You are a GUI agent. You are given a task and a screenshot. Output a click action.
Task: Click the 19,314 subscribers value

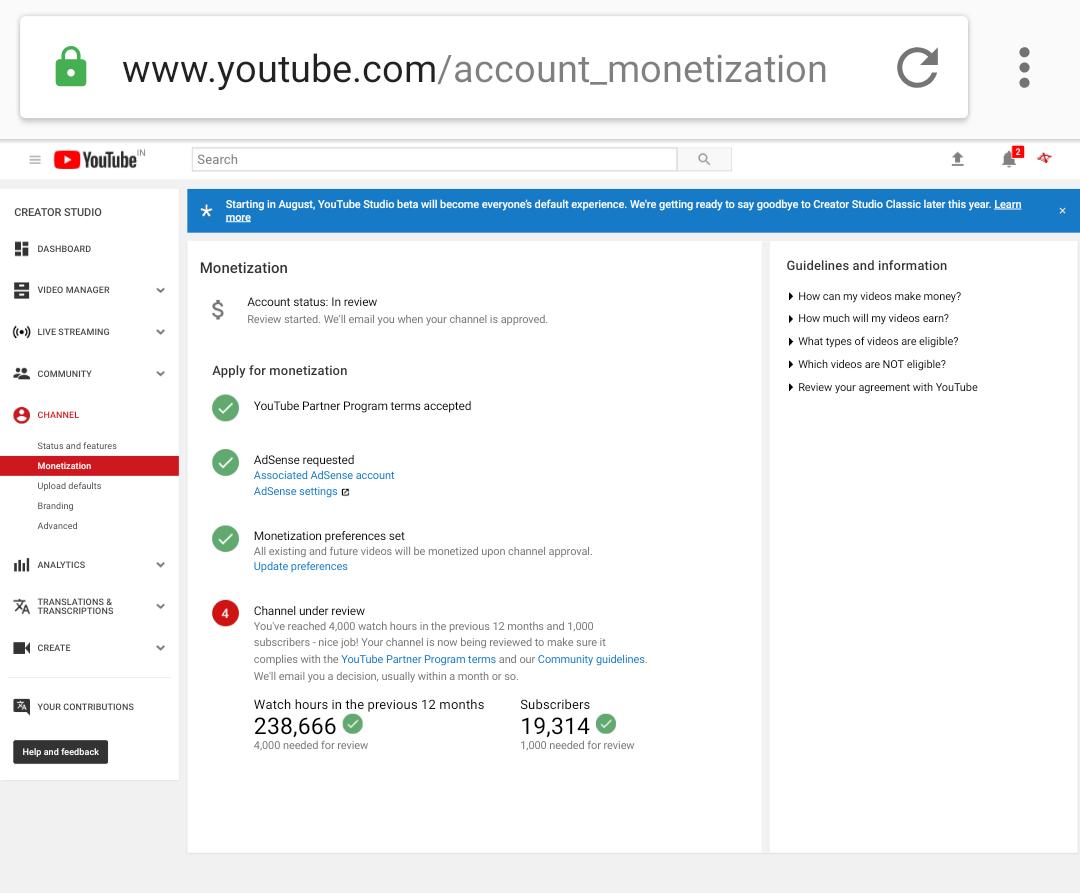(555, 726)
